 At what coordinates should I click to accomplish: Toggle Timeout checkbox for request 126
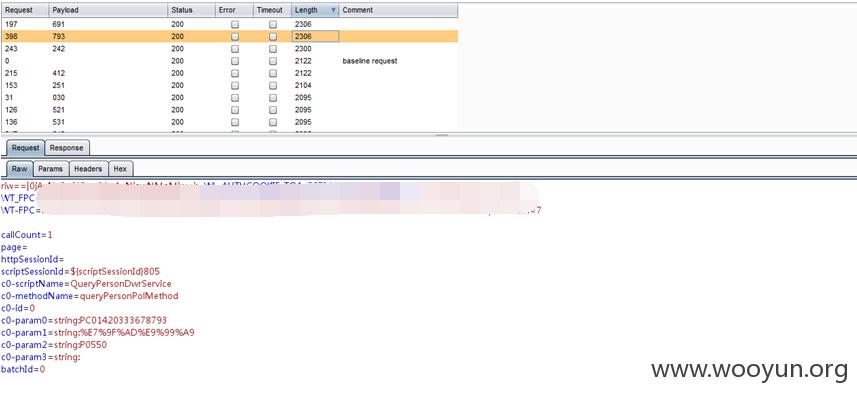(x=273, y=110)
